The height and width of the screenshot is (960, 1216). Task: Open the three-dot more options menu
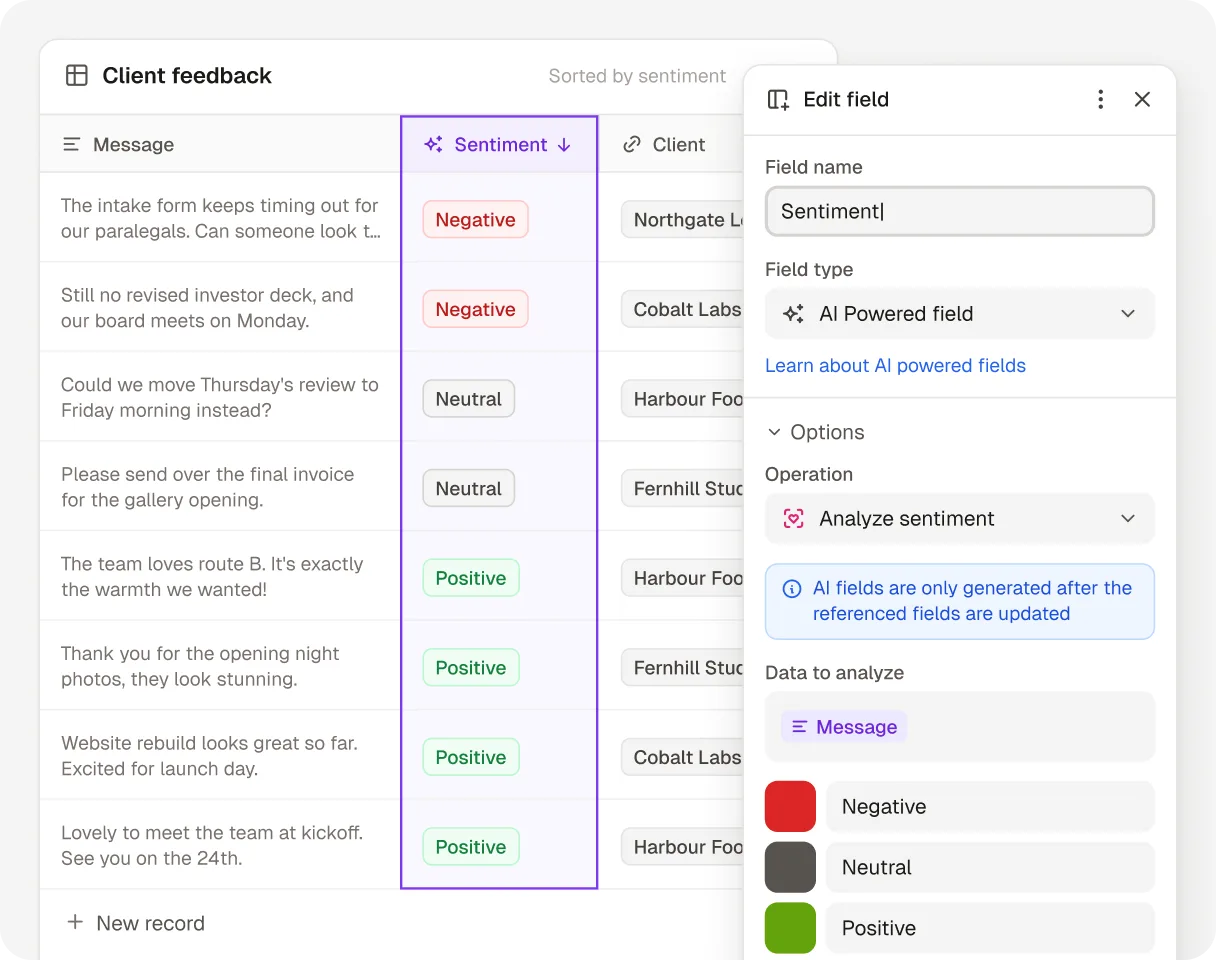[x=1100, y=99]
